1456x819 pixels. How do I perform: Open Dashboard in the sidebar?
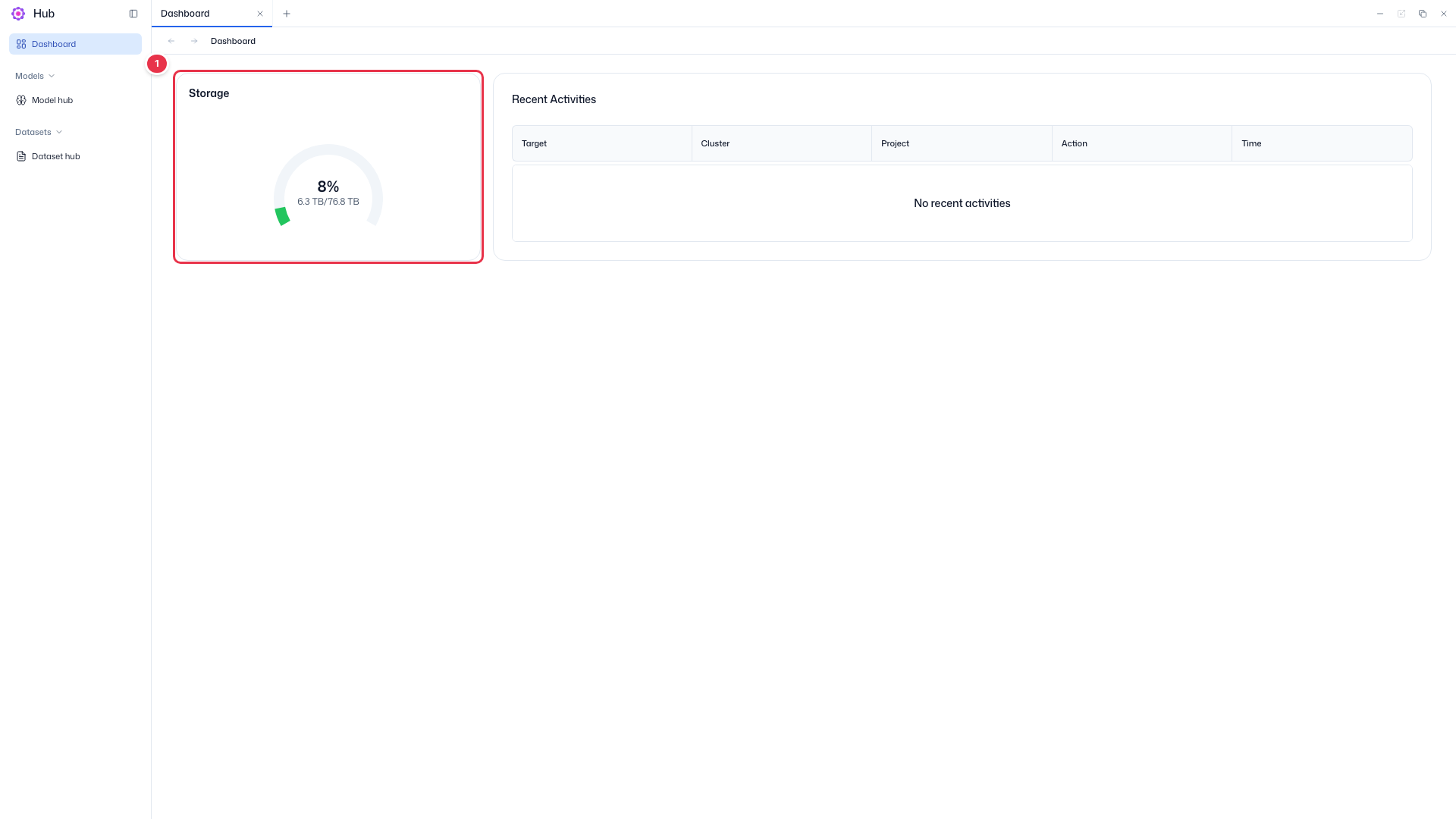coord(75,44)
